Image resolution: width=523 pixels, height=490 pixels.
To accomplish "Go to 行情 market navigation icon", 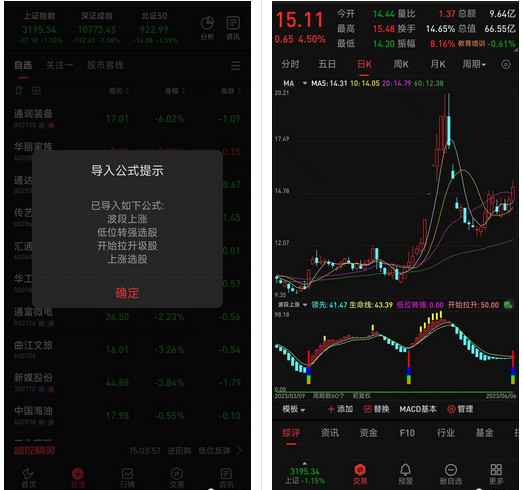I will [x=127, y=478].
